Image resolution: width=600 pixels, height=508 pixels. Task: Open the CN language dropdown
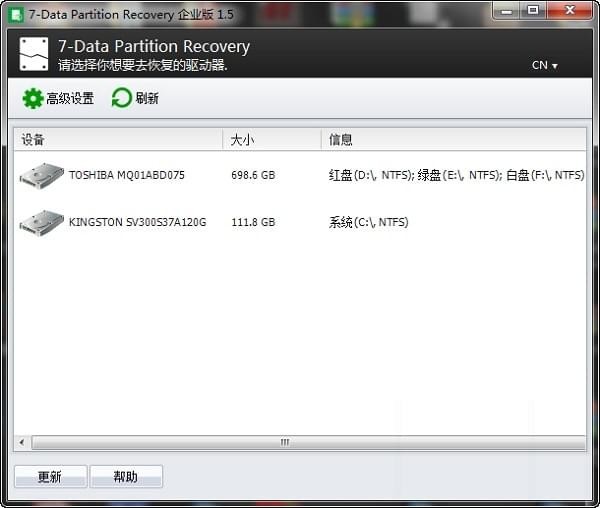[545, 65]
